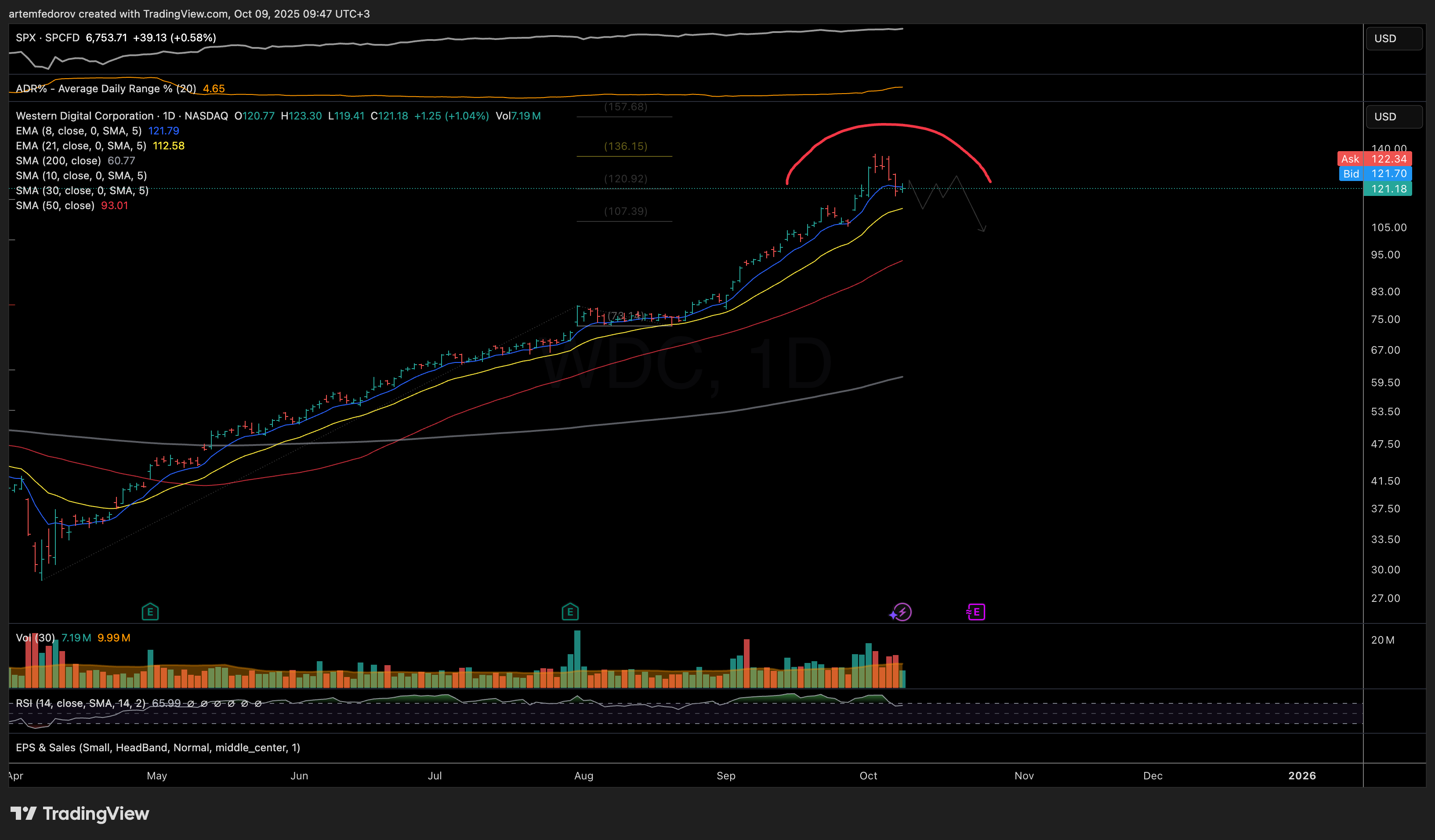The width and height of the screenshot is (1435, 840).
Task: Select the SMA (30, close) indicator legend
Action: click(83, 190)
